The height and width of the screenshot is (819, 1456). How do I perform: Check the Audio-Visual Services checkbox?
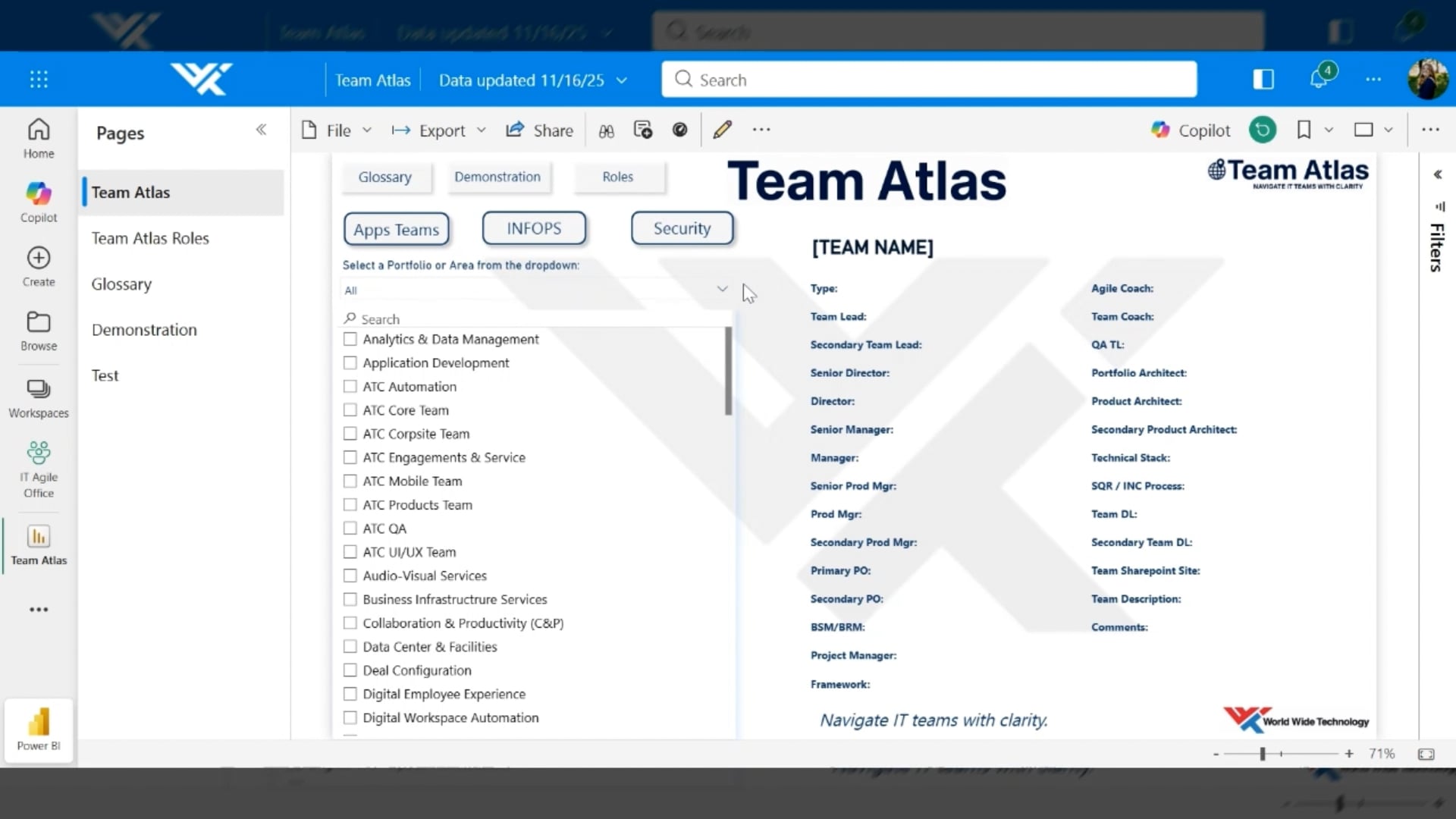click(x=350, y=576)
